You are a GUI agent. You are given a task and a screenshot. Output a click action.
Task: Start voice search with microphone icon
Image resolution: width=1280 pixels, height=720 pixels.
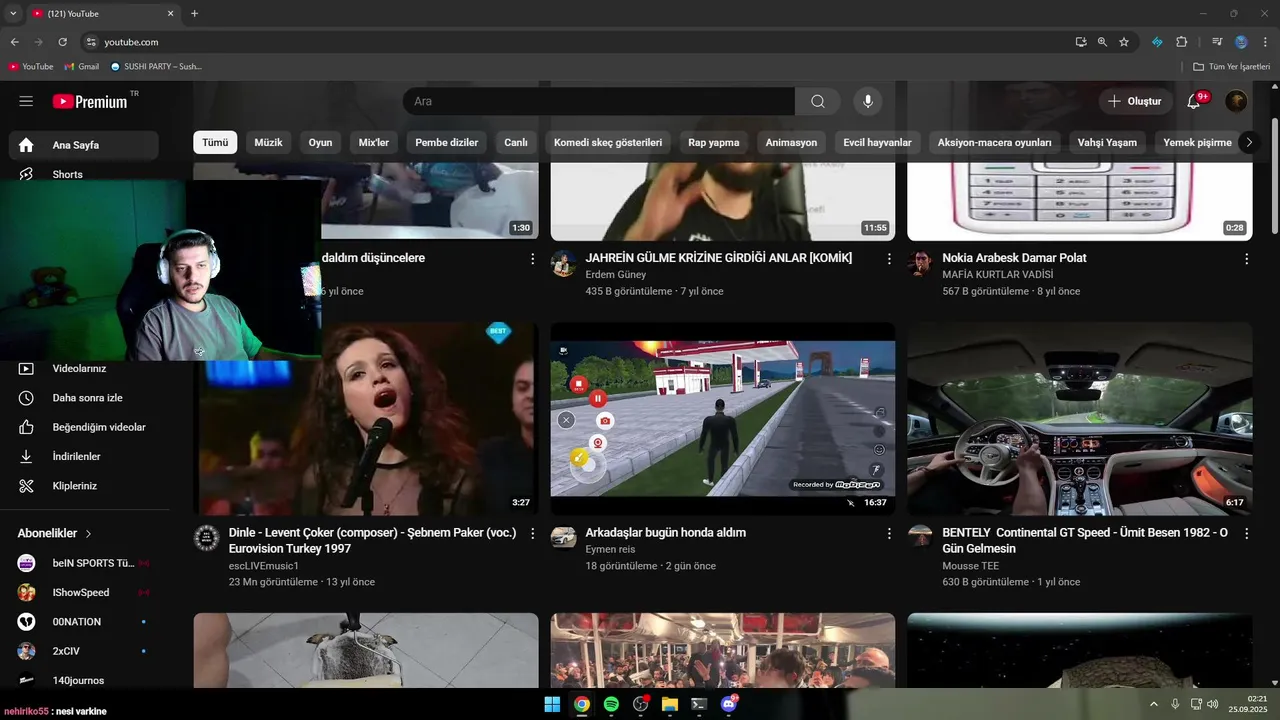coord(868,101)
